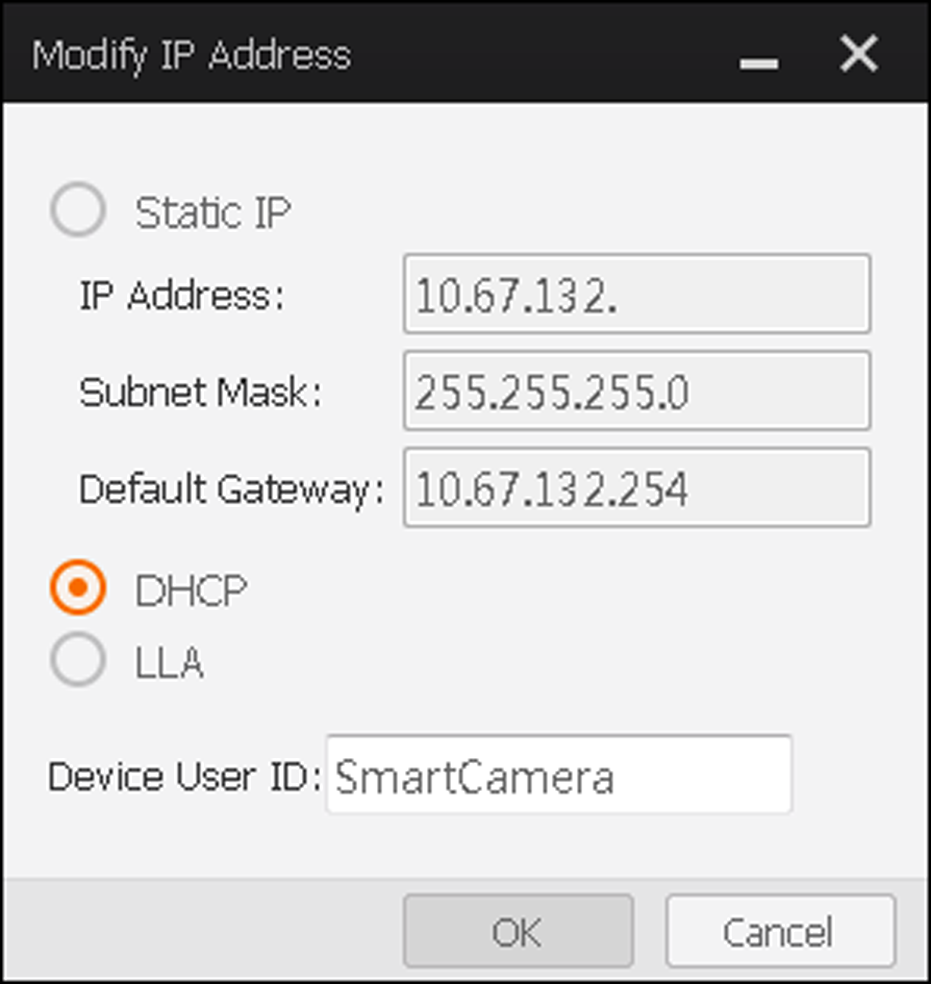
Task: Click the Default Gateway field
Action: (636, 488)
